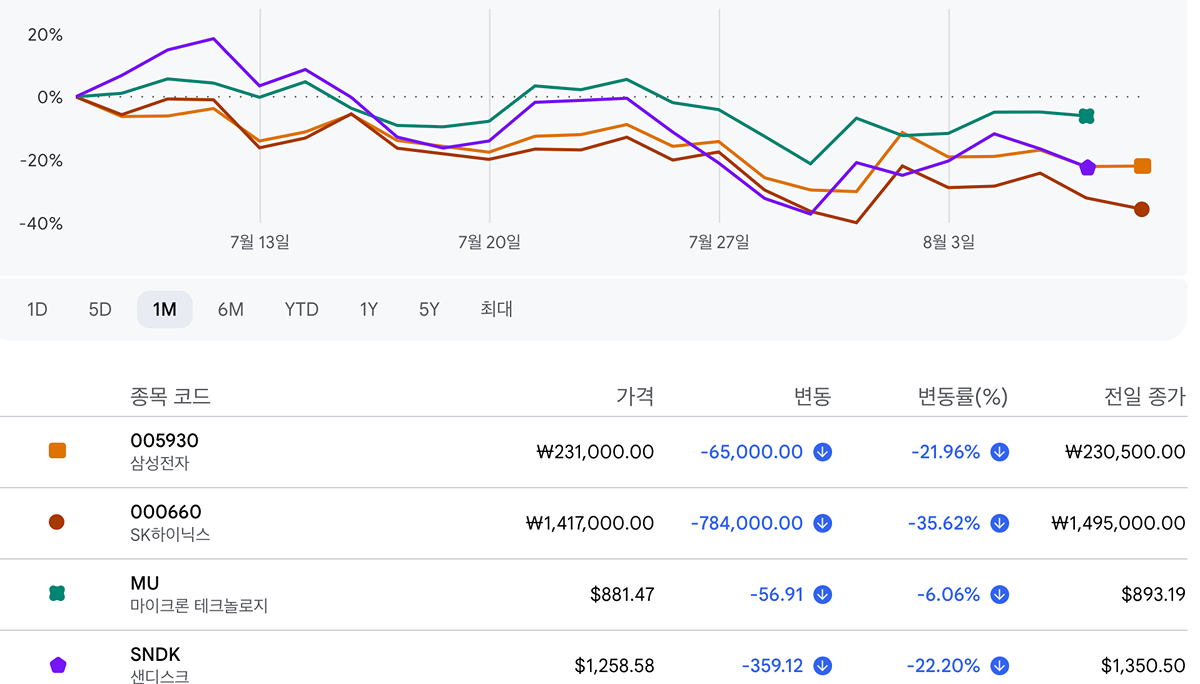Click the 7월 27일 date label on chart

coord(719,242)
